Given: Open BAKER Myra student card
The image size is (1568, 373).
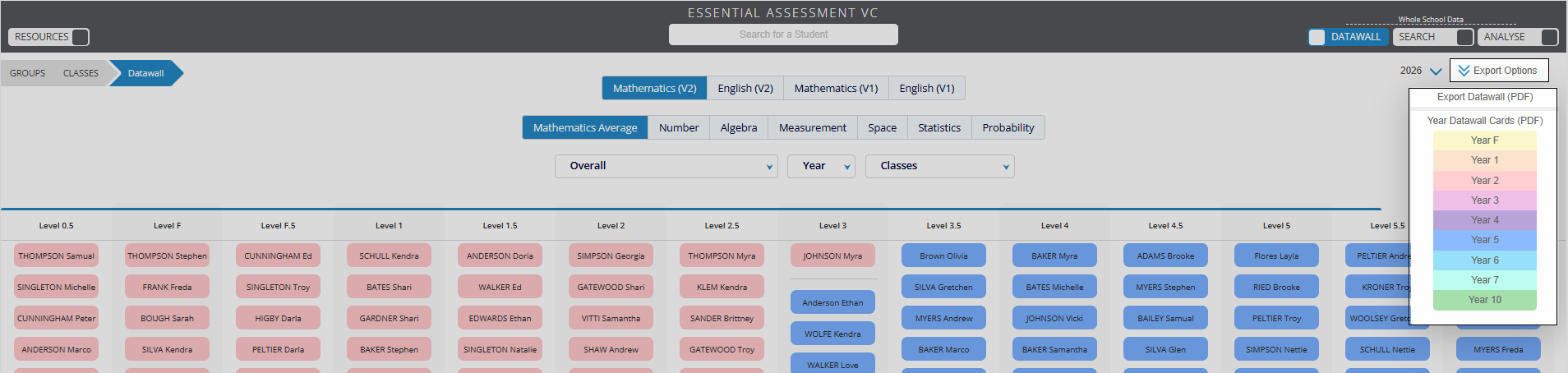Looking at the screenshot, I should tap(1055, 256).
